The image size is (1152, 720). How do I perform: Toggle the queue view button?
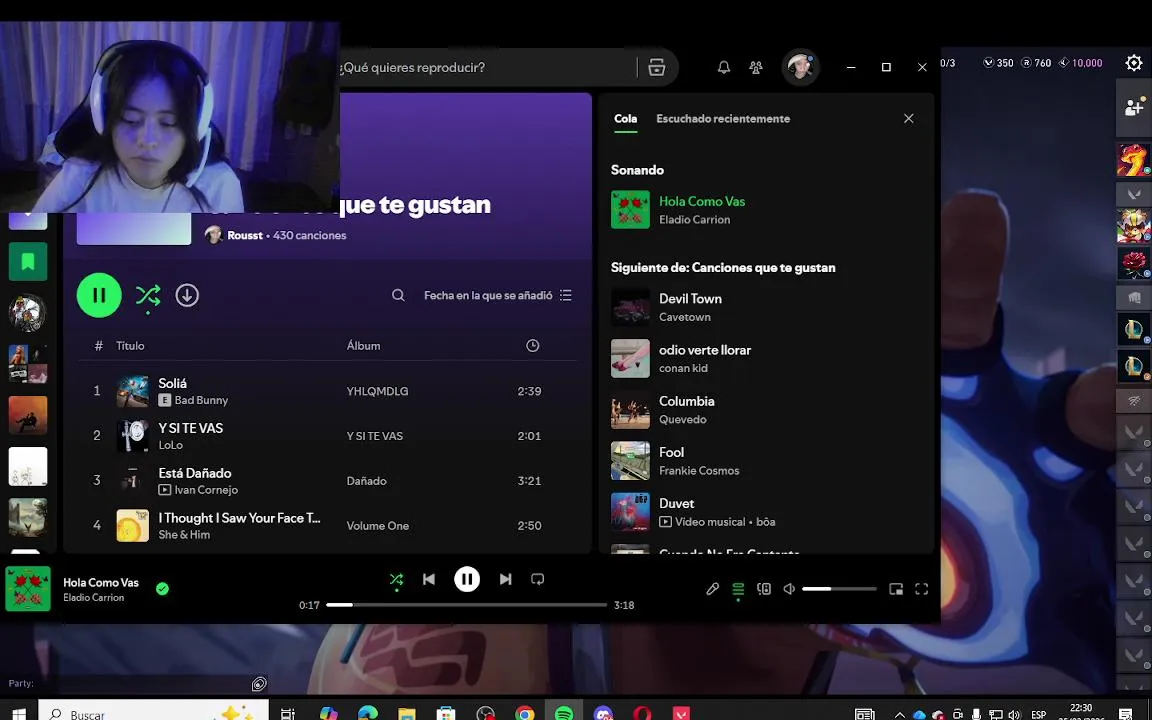pyautogui.click(x=738, y=589)
